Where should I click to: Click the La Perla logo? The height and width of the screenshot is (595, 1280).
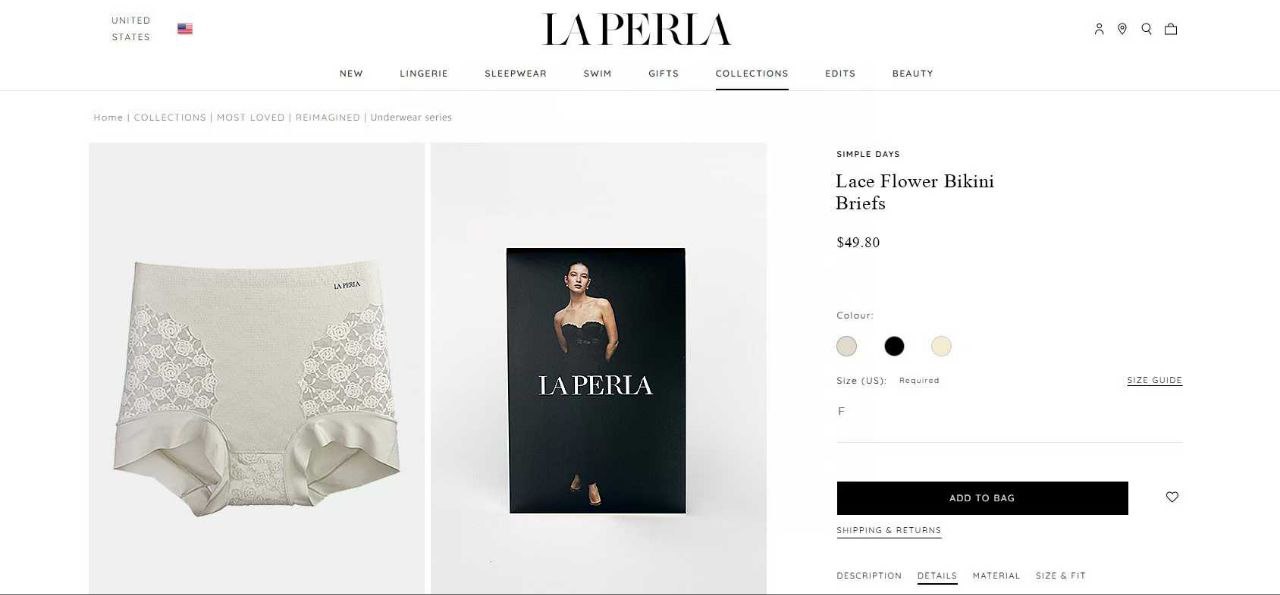637,29
